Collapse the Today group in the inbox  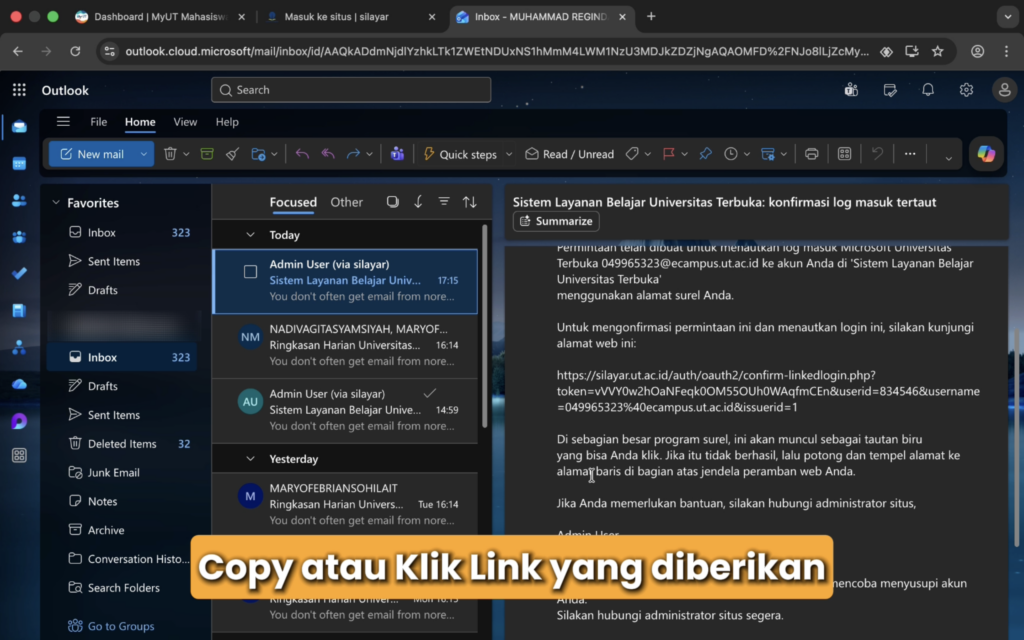point(251,234)
